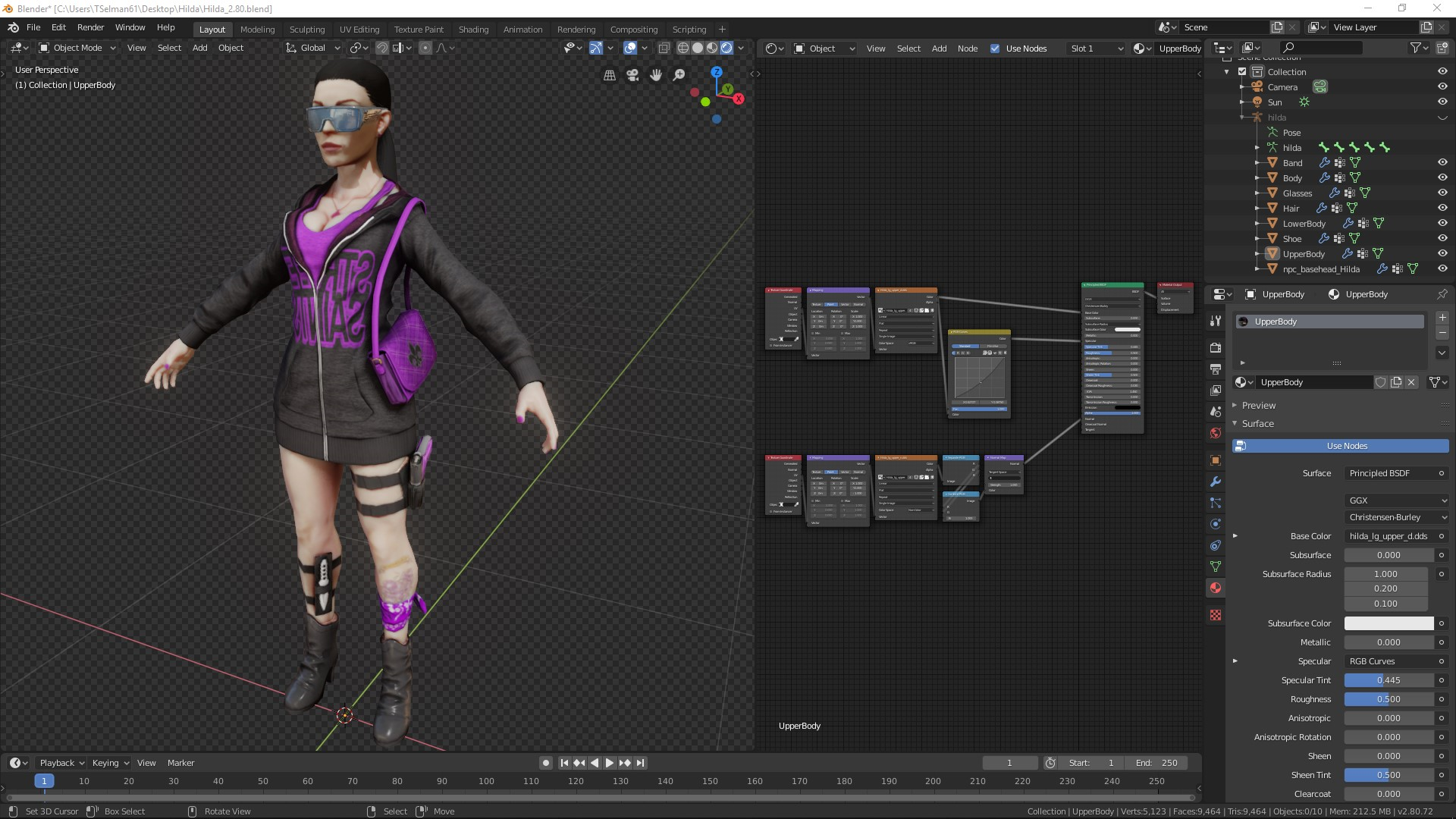Open View Layer properties tab
Viewport: 1456px width, 819px height.
(1216, 390)
